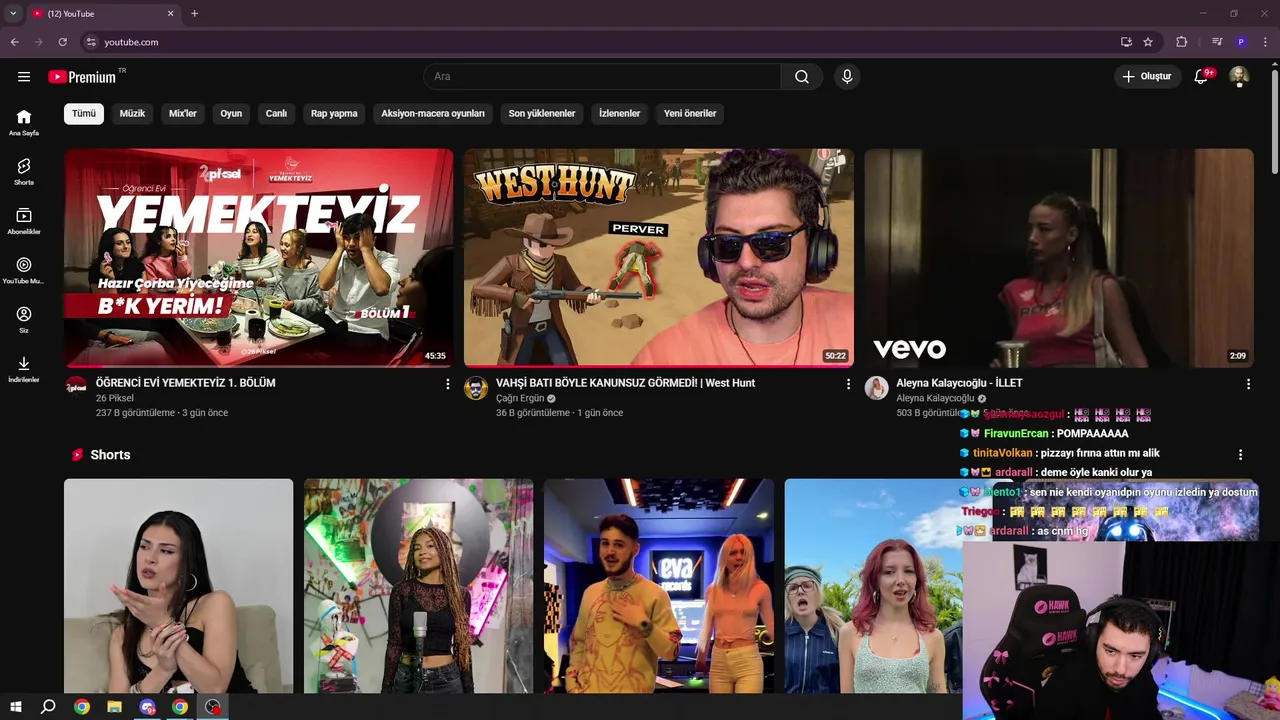Select the Mix'ler filter chip
The height and width of the screenshot is (720, 1280).
coord(183,114)
